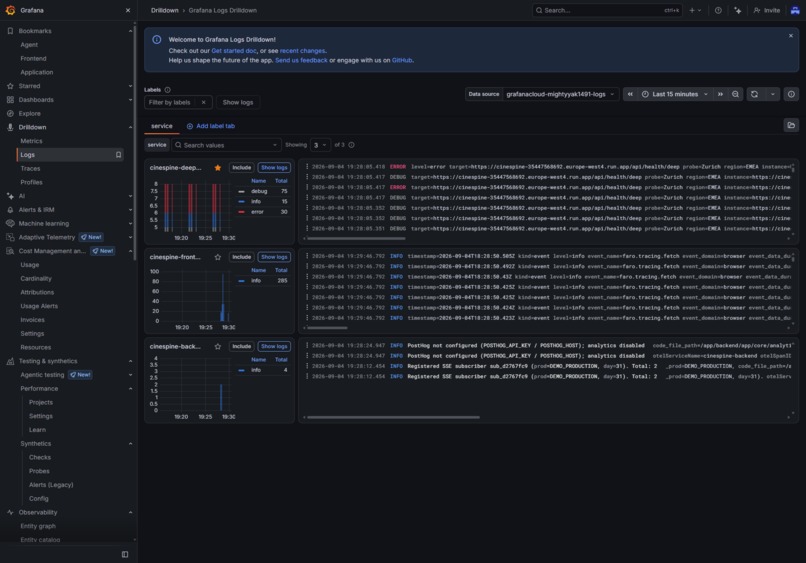Open the user avatar icon in top bar
806x563 pixels.
795,10
